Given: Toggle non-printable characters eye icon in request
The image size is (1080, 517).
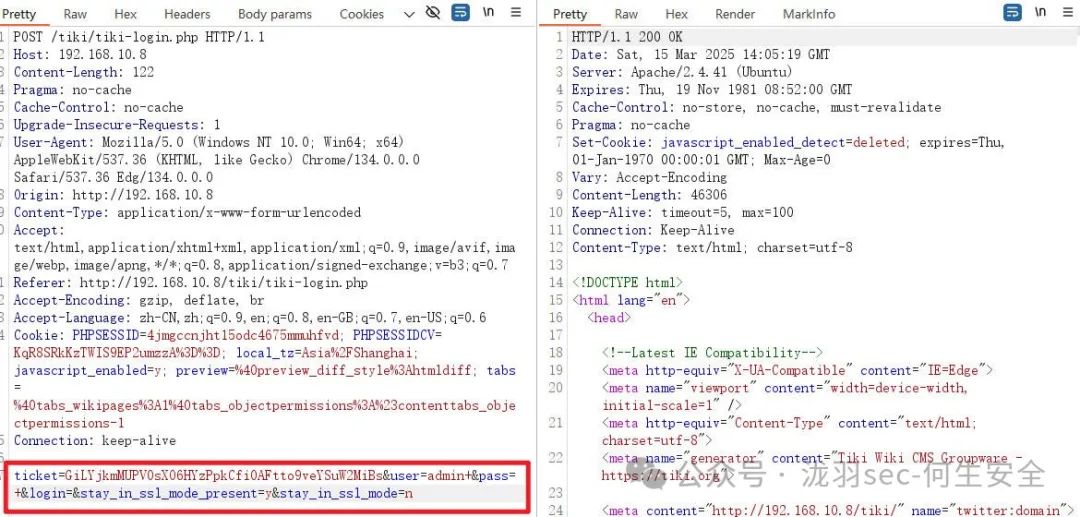Looking at the screenshot, I should [433, 12].
